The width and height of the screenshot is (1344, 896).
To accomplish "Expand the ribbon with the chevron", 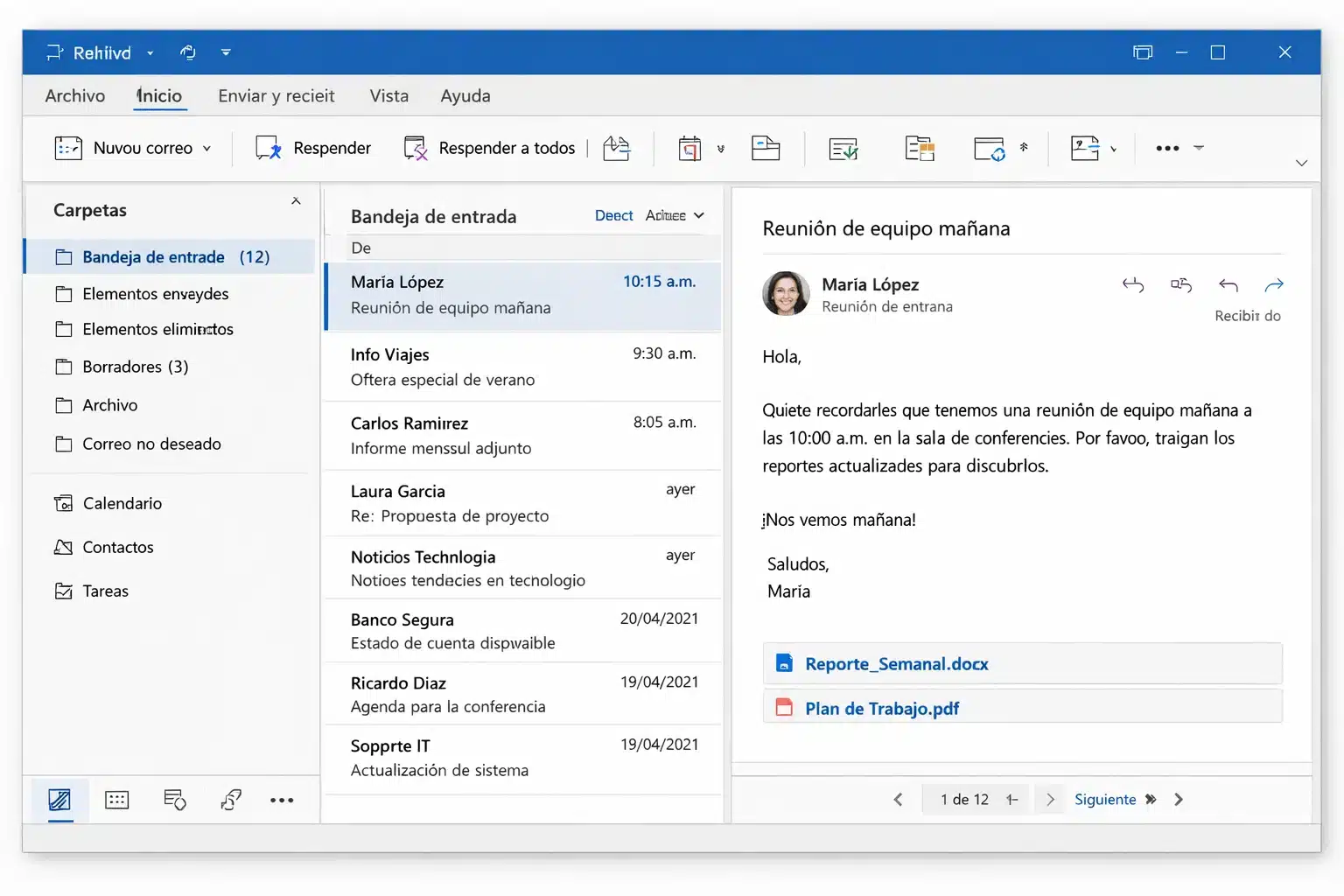I will (1301, 163).
